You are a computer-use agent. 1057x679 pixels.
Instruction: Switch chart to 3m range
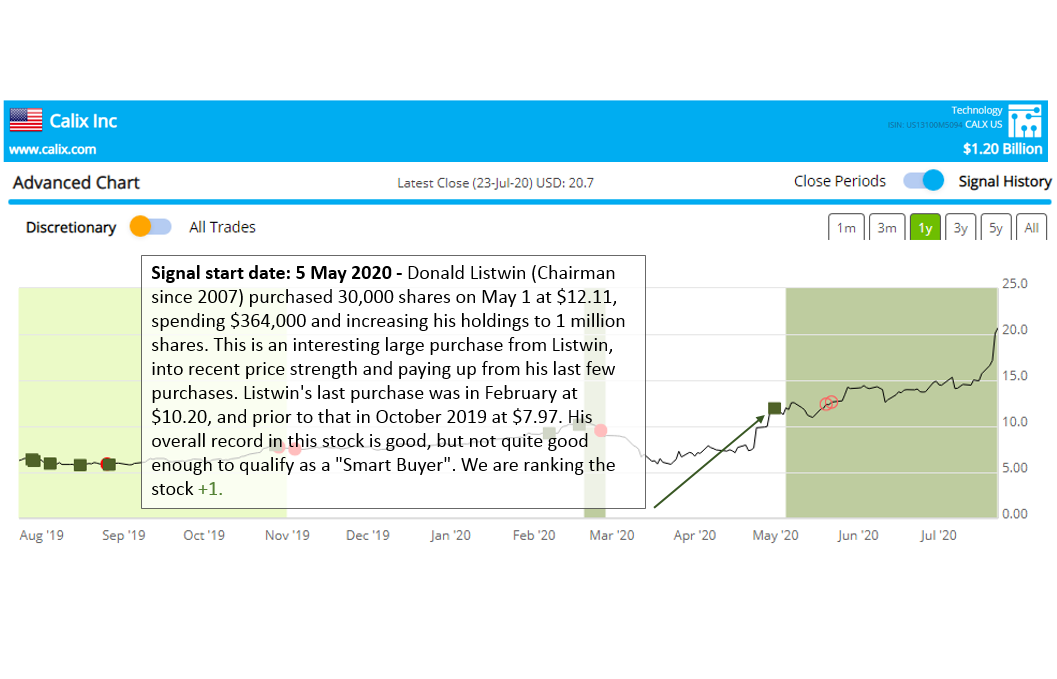click(886, 228)
